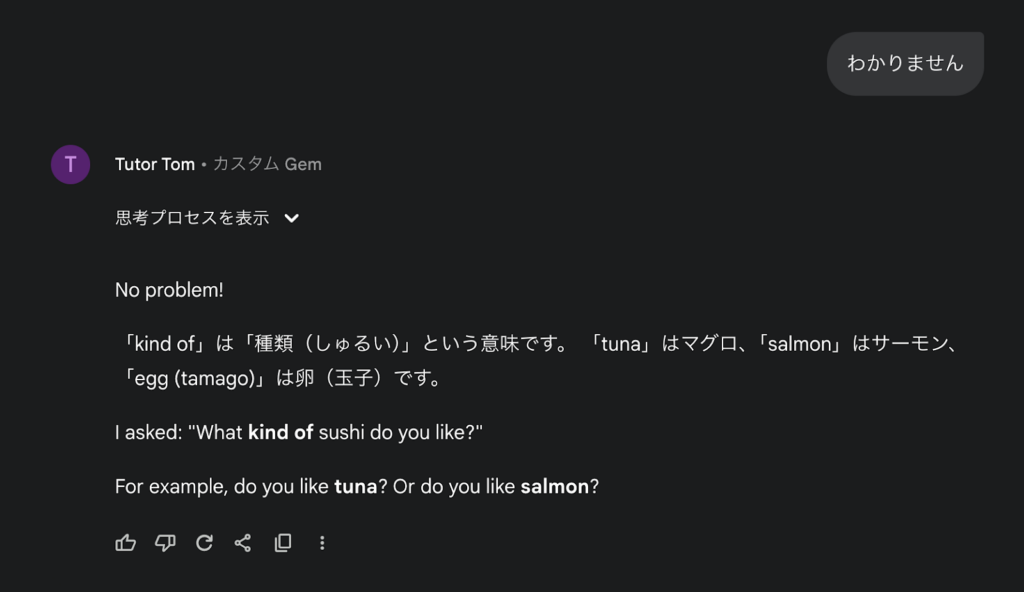This screenshot has height=592, width=1024.
Task: Click the カスタム Gem label
Action: [267, 164]
